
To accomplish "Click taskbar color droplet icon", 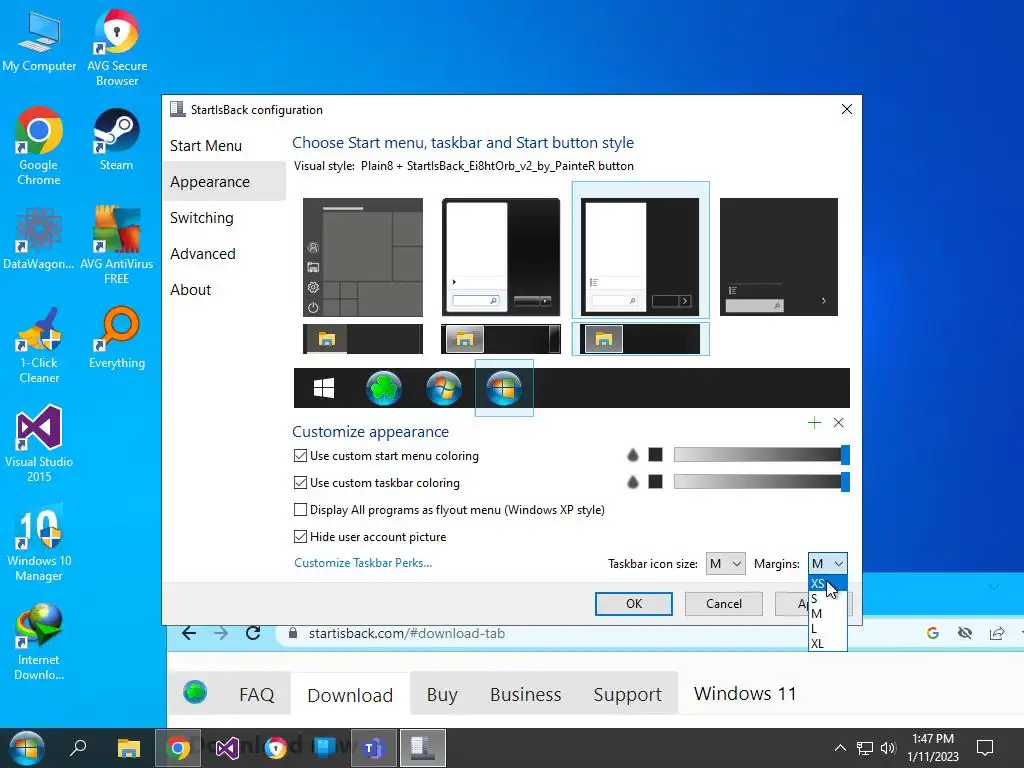I will [x=632, y=482].
